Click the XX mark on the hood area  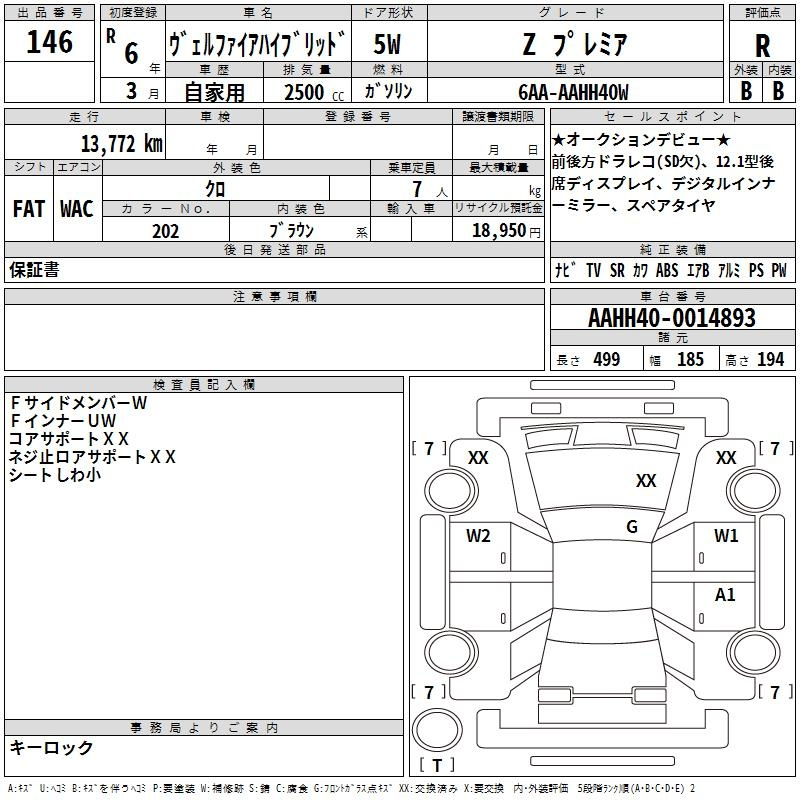tap(646, 481)
